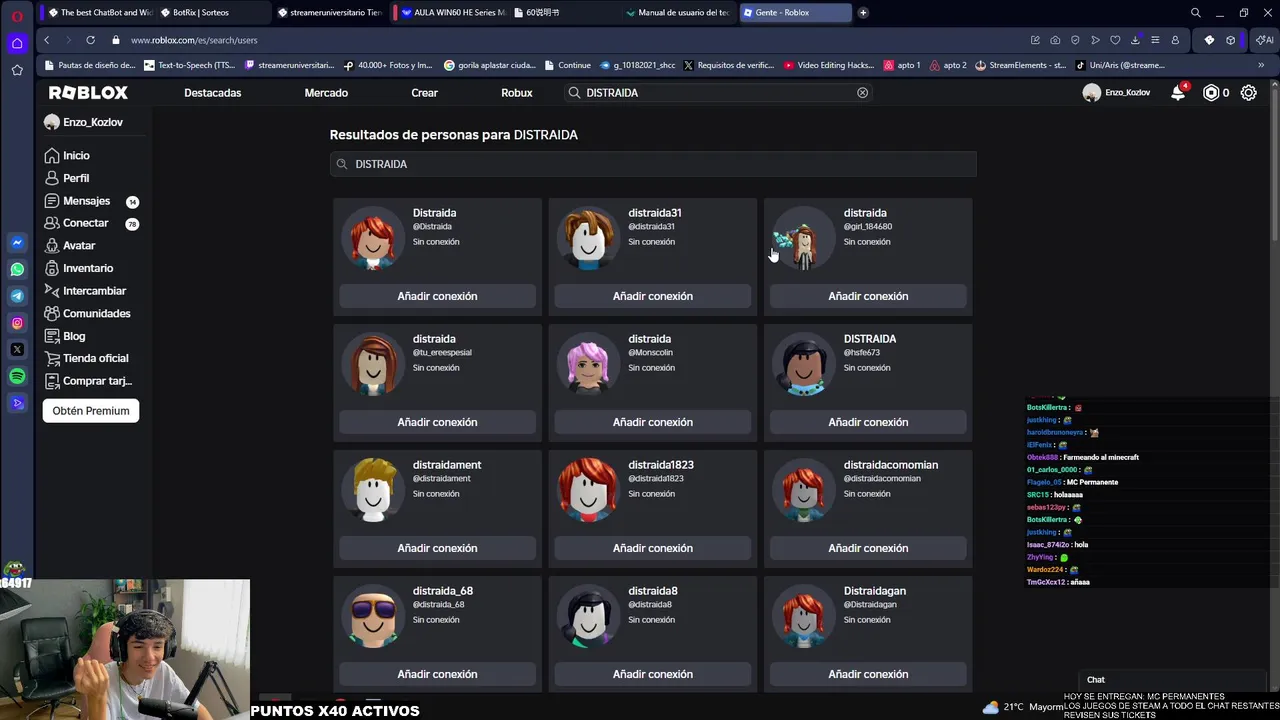Image resolution: width=1280 pixels, height=720 pixels.
Task: Open Chat button in Roblox corner
Action: click(x=1096, y=680)
